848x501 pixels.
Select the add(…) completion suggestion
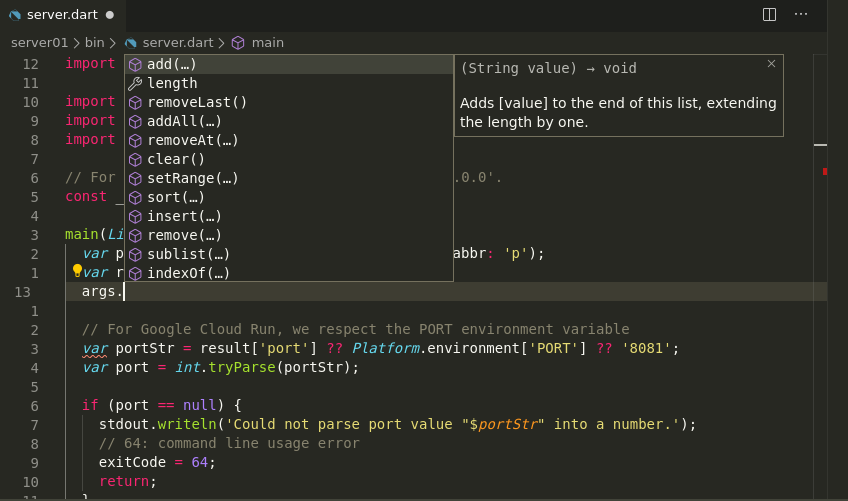(x=289, y=64)
